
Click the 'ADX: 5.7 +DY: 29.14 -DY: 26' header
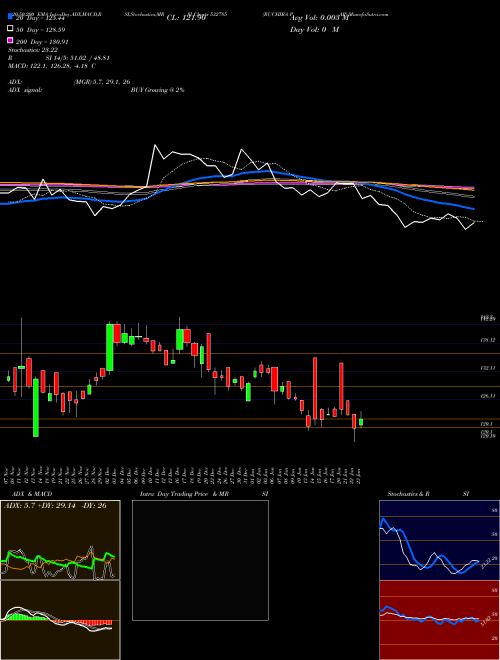55,506
